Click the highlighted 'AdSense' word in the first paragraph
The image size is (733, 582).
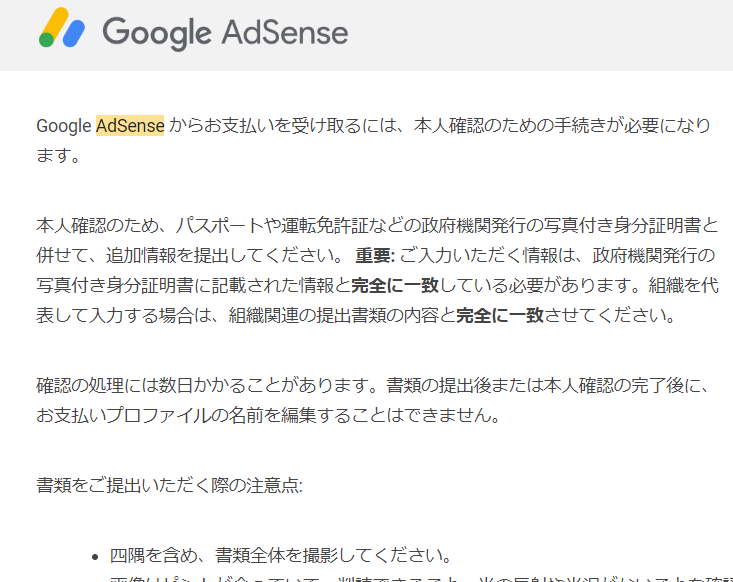click(x=130, y=126)
